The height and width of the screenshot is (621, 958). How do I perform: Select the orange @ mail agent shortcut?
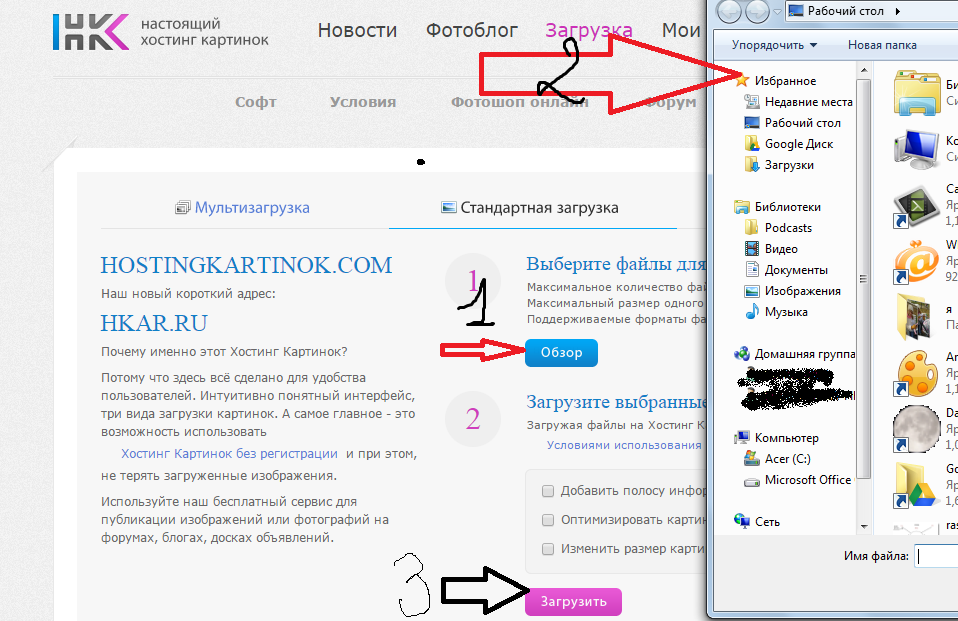[x=916, y=262]
